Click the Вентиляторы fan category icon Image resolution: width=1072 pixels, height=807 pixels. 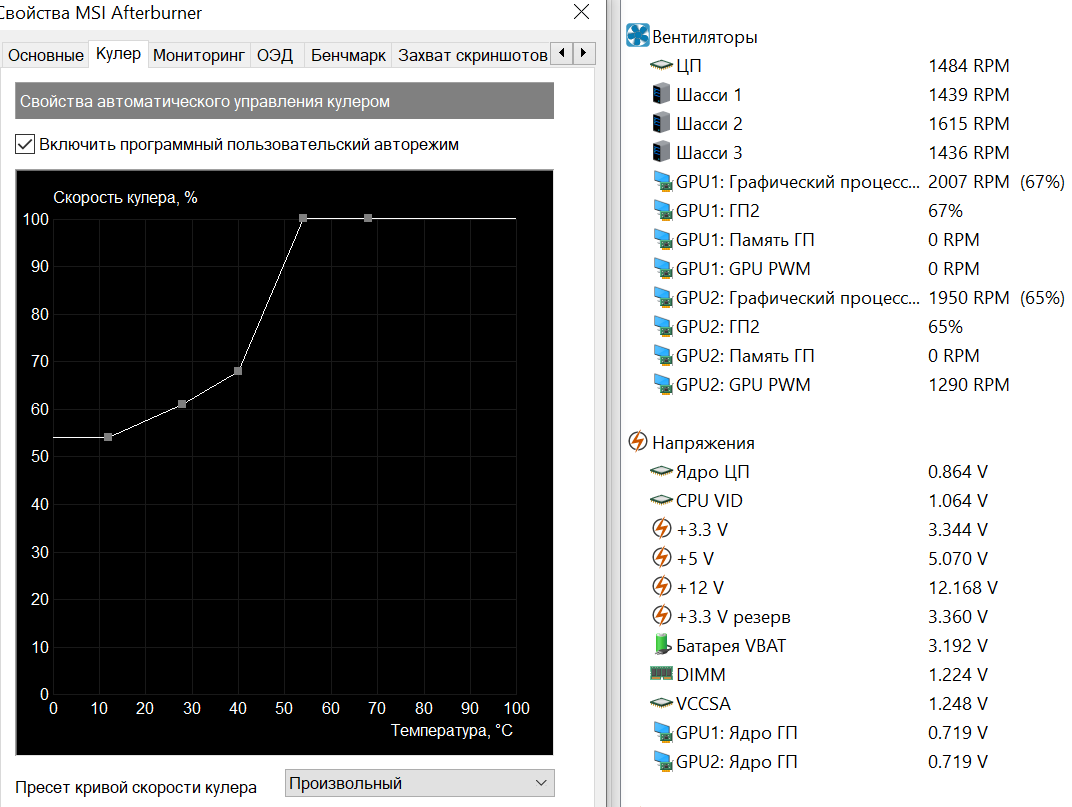click(637, 36)
